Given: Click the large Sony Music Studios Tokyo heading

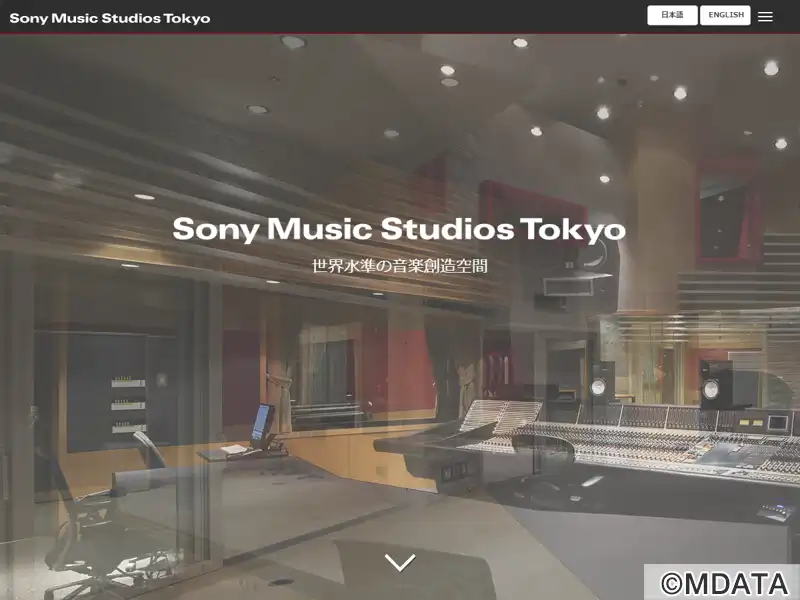Looking at the screenshot, I should (399, 229).
